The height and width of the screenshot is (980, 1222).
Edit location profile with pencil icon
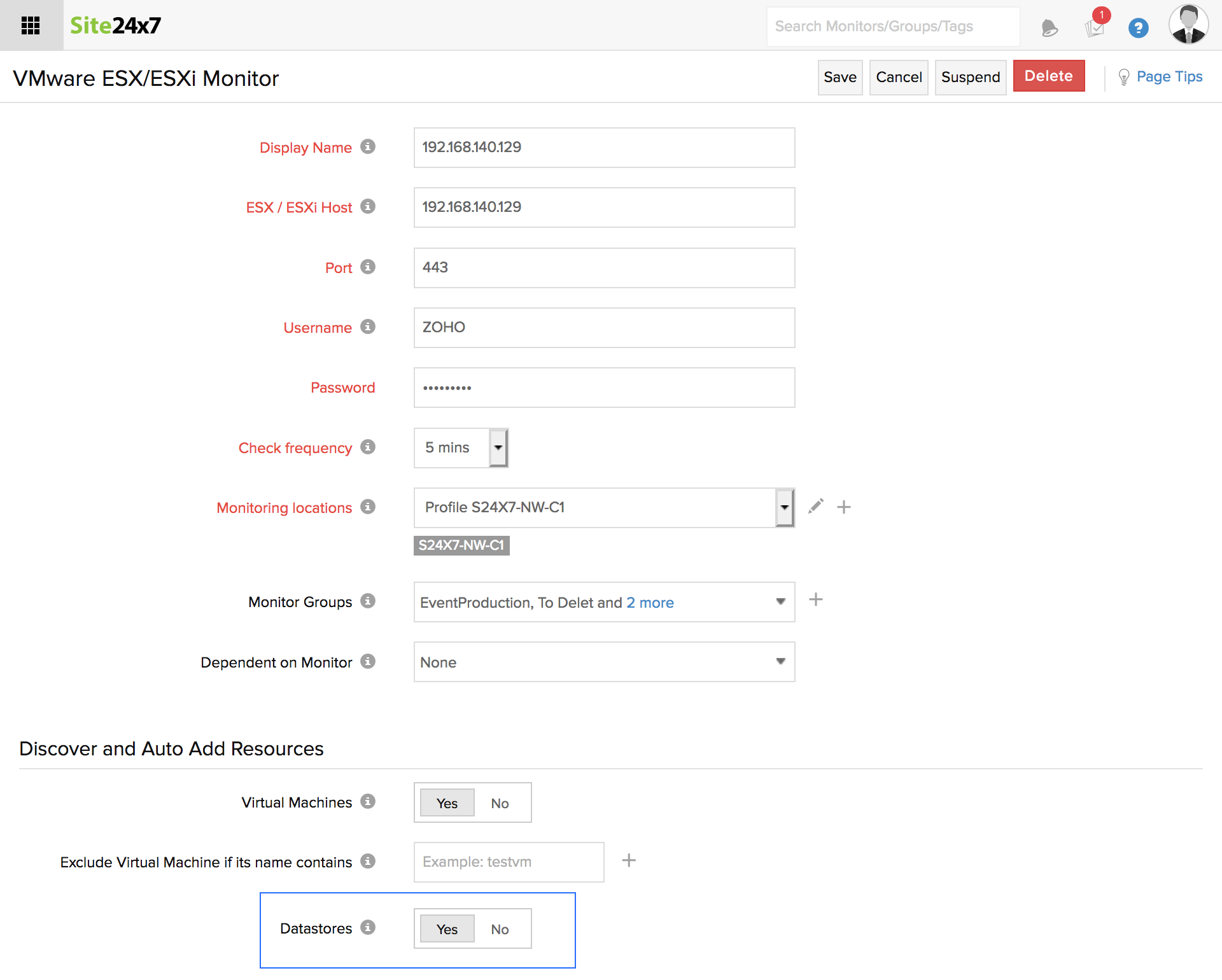coord(816,507)
